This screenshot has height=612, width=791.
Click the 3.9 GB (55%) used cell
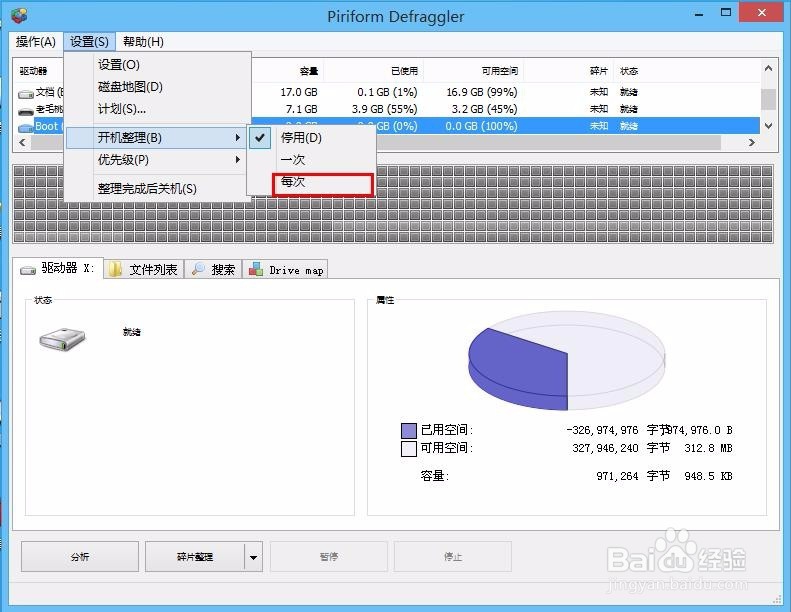(x=384, y=109)
